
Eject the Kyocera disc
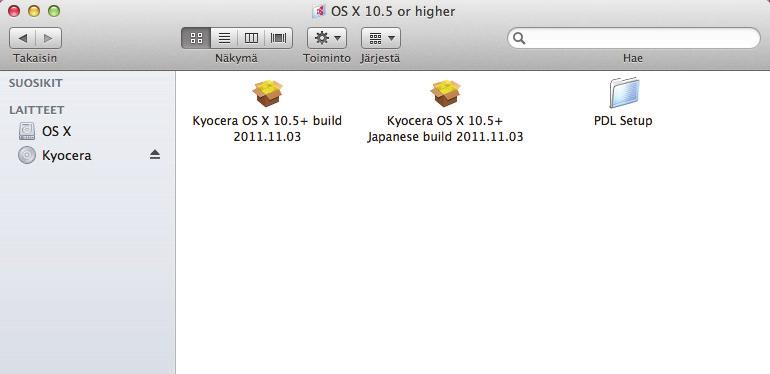click(x=155, y=155)
